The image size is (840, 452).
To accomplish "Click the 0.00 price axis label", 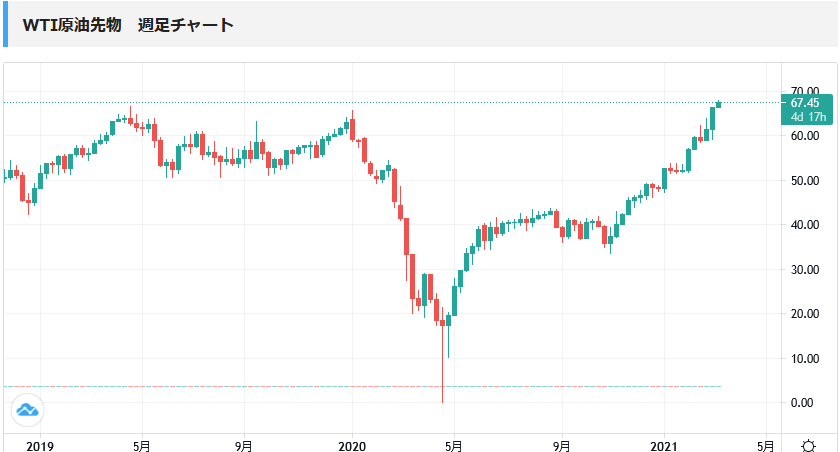I will (805, 403).
